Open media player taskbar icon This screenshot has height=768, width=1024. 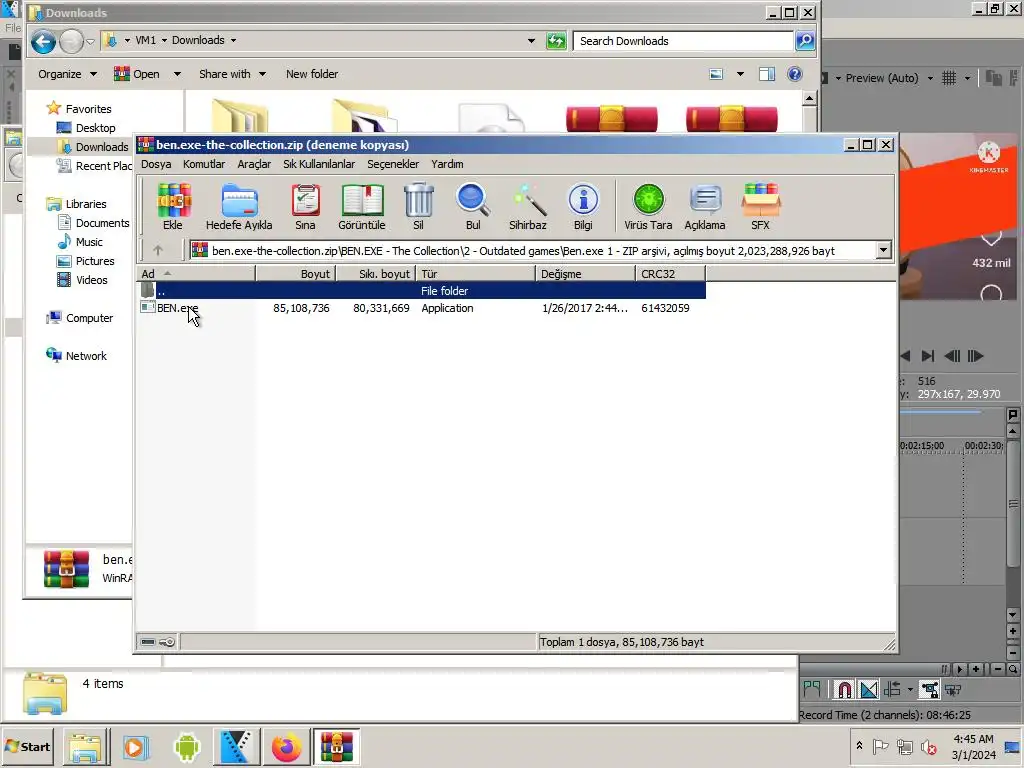pyautogui.click(x=136, y=747)
